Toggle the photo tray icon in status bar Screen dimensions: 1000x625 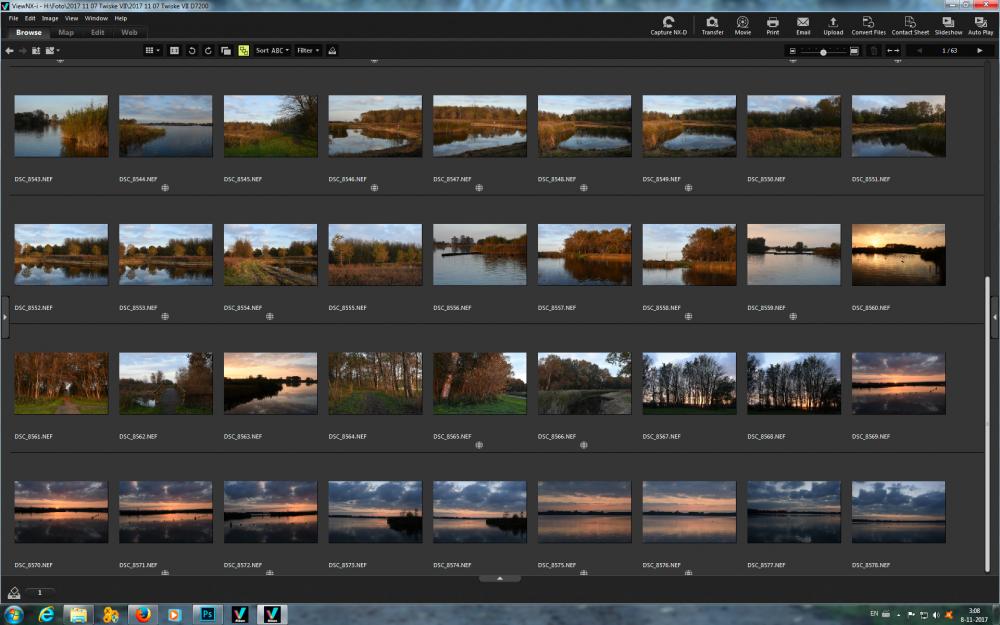[x=14, y=592]
